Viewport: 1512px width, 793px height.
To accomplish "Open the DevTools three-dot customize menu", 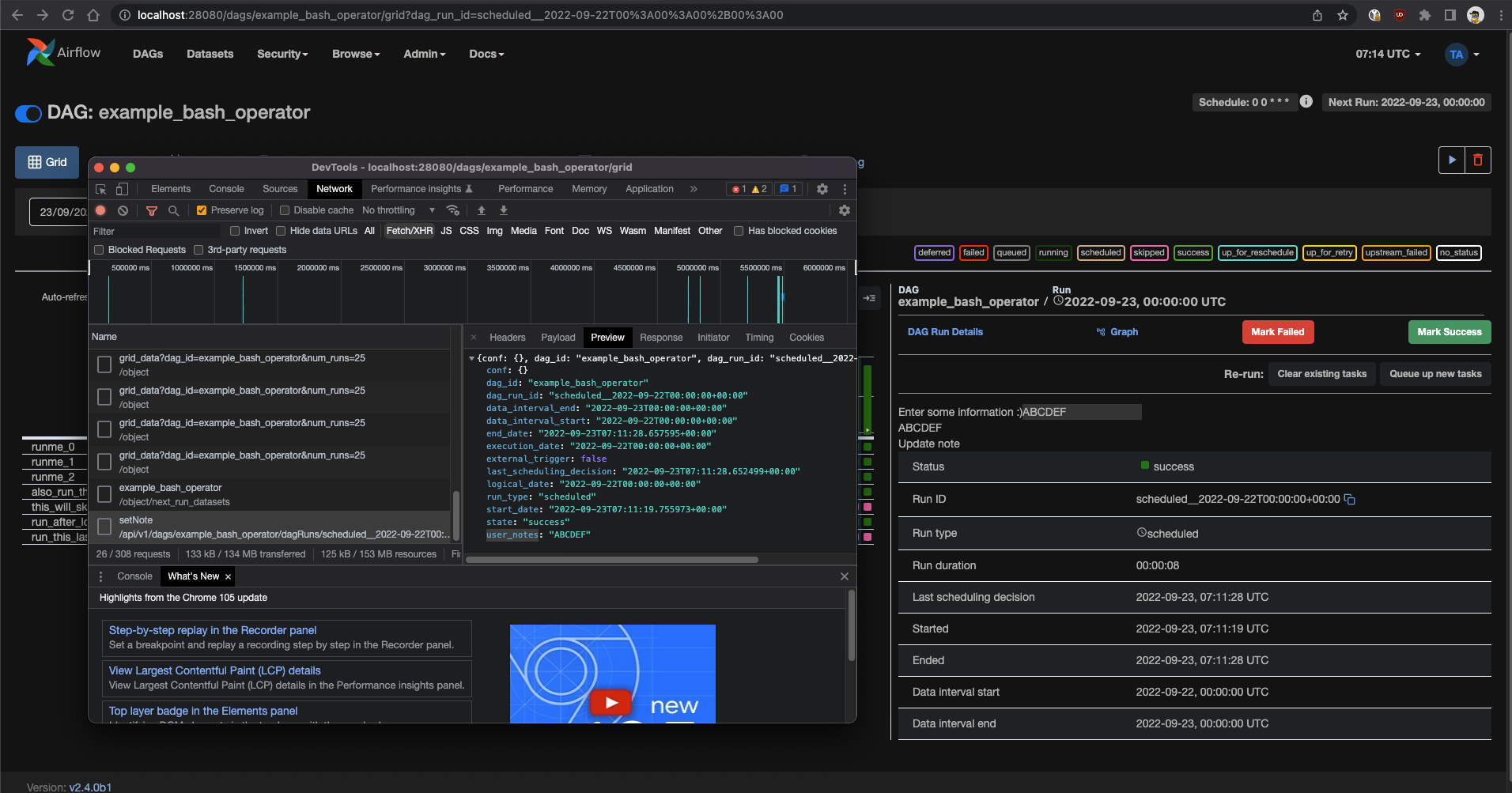I will pyautogui.click(x=845, y=189).
